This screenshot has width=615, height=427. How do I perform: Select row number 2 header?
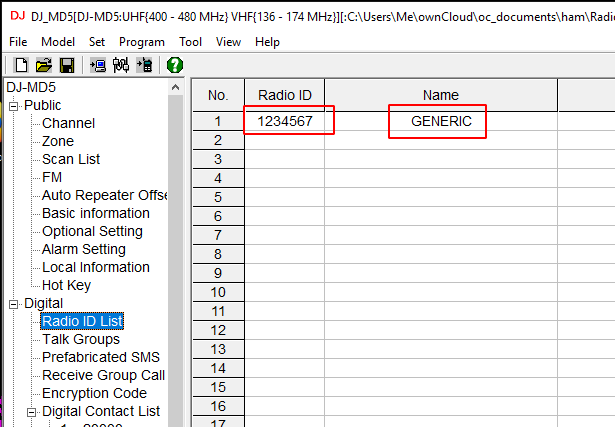218,140
